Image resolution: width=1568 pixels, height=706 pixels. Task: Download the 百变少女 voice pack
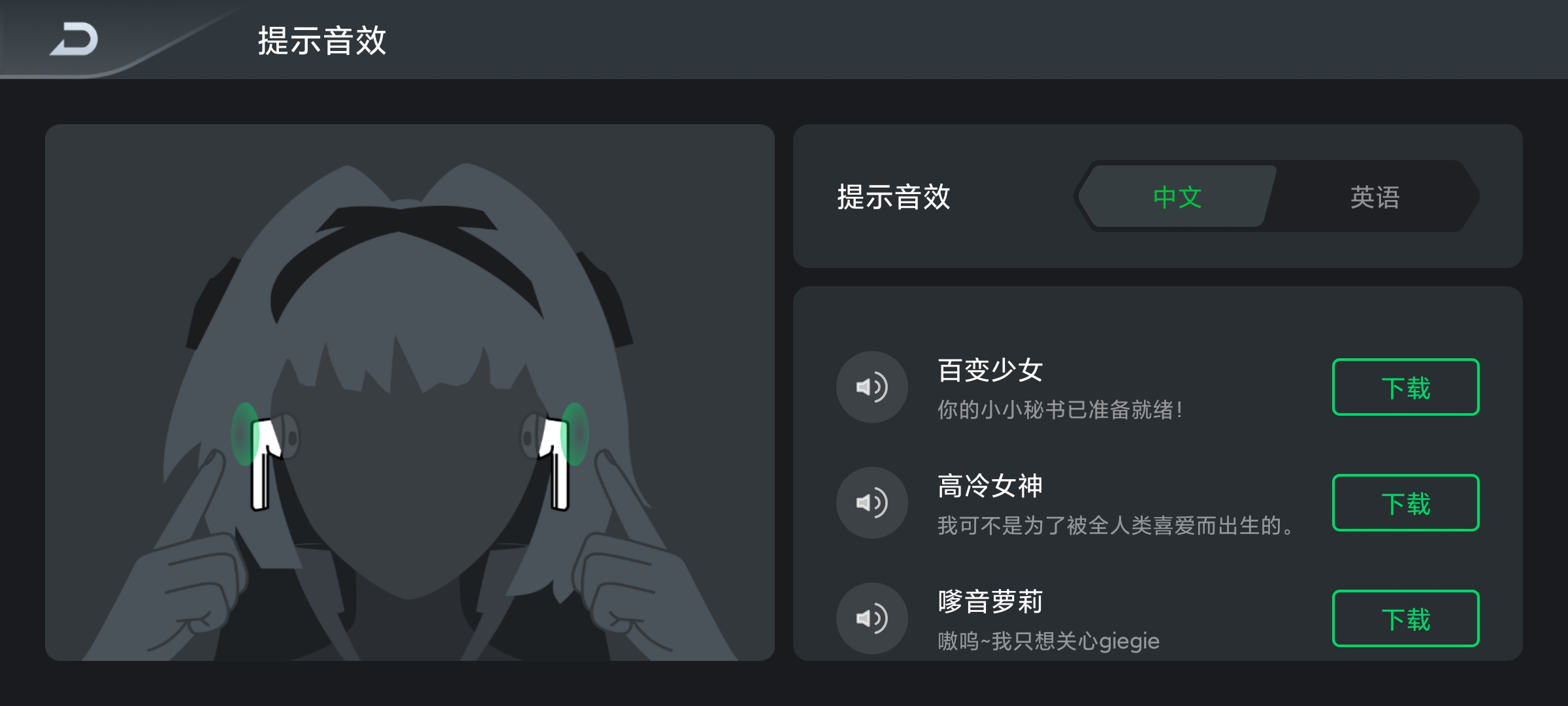(x=1405, y=387)
